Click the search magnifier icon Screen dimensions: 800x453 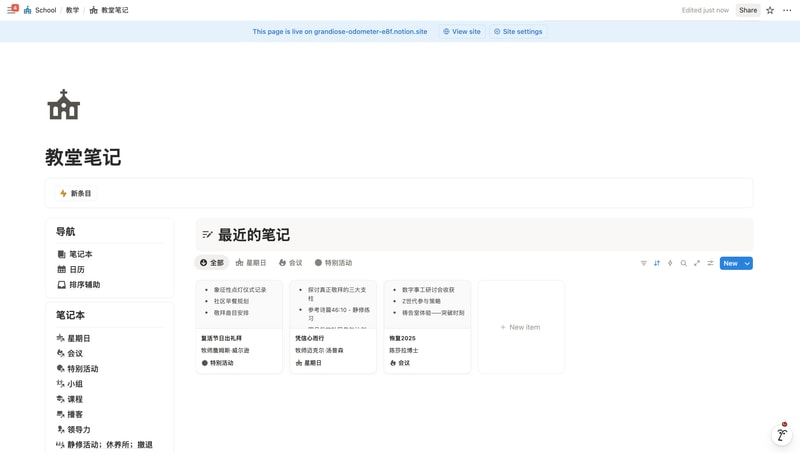tap(683, 263)
